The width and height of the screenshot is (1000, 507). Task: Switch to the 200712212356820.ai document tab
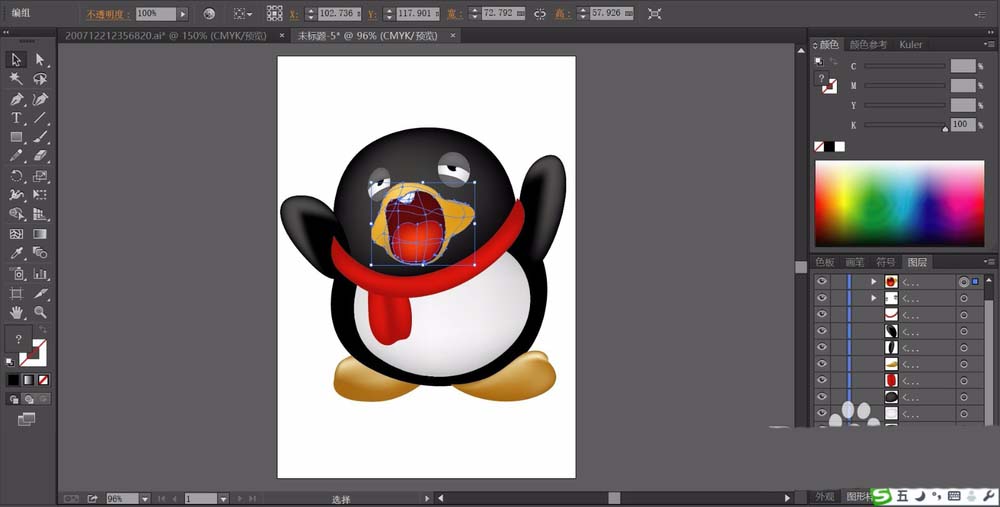(x=166, y=36)
